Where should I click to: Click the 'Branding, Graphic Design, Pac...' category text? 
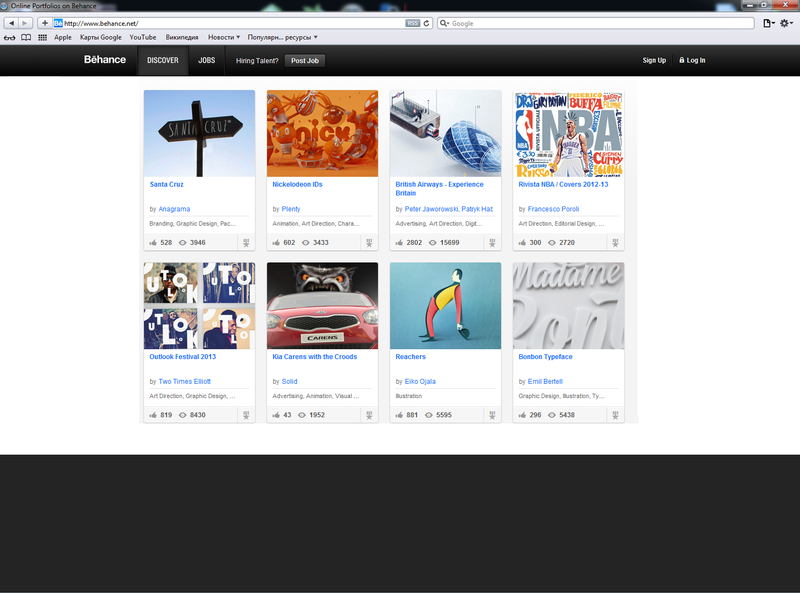192,224
